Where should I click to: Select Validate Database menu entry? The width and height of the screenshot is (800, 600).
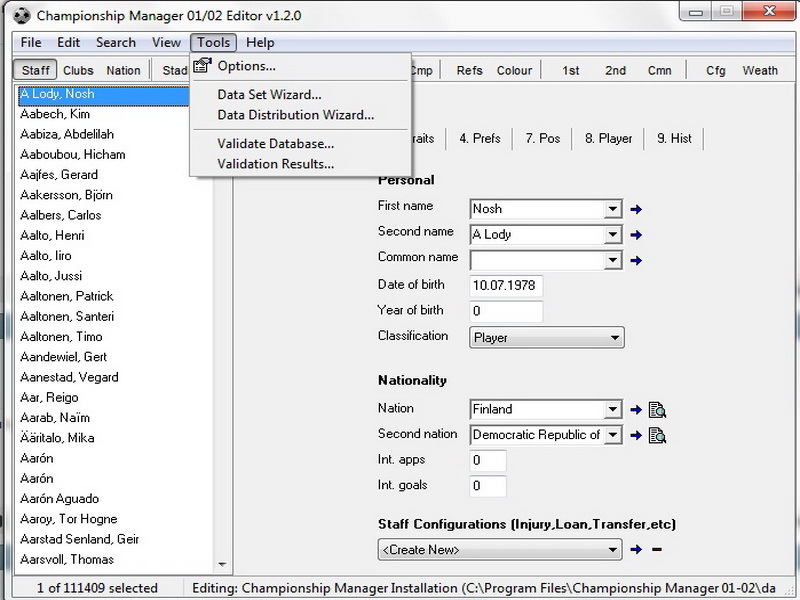(300, 144)
